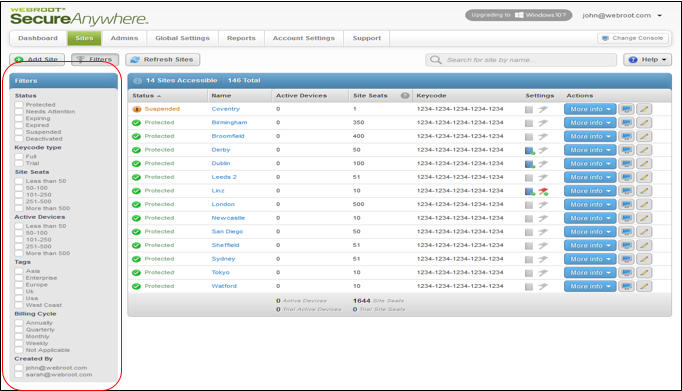The height and width of the screenshot is (391, 682).
Task: Check the Protected status filter
Action: [19, 105]
